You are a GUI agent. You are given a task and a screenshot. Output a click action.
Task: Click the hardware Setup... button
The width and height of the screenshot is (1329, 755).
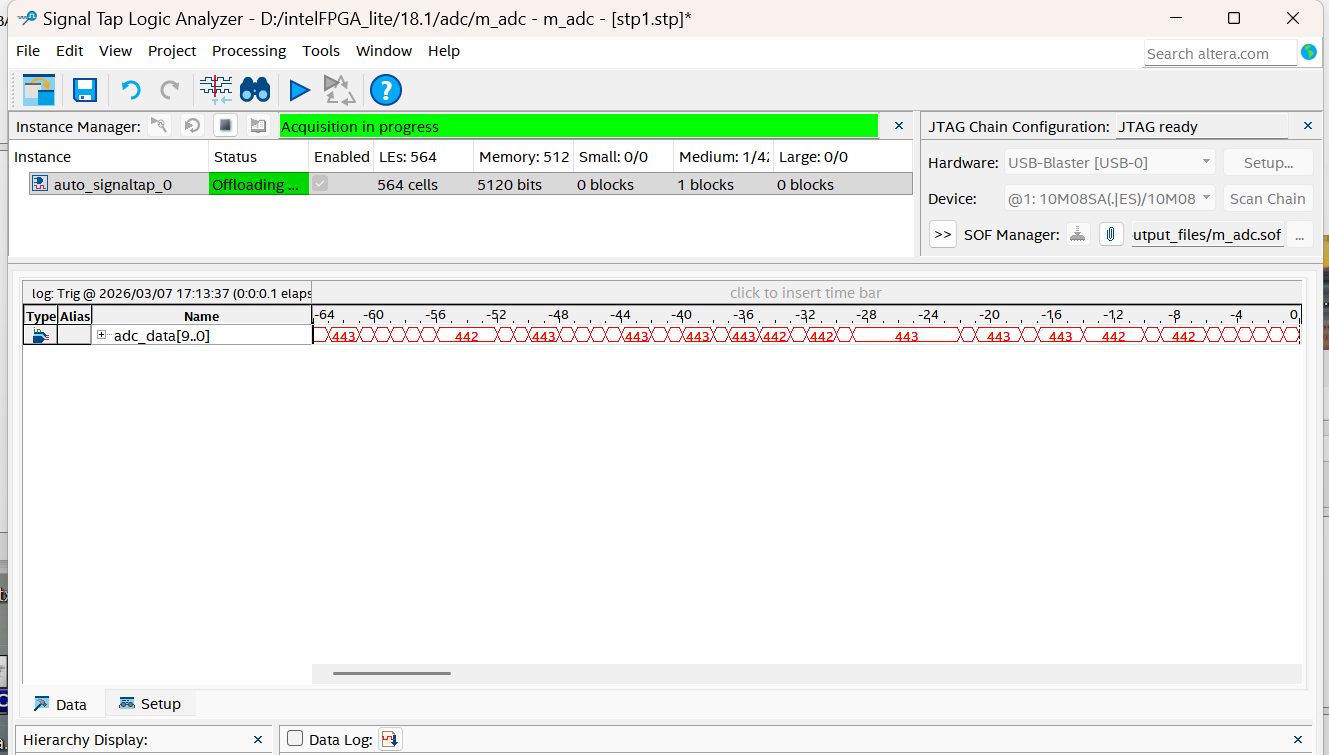point(1267,162)
